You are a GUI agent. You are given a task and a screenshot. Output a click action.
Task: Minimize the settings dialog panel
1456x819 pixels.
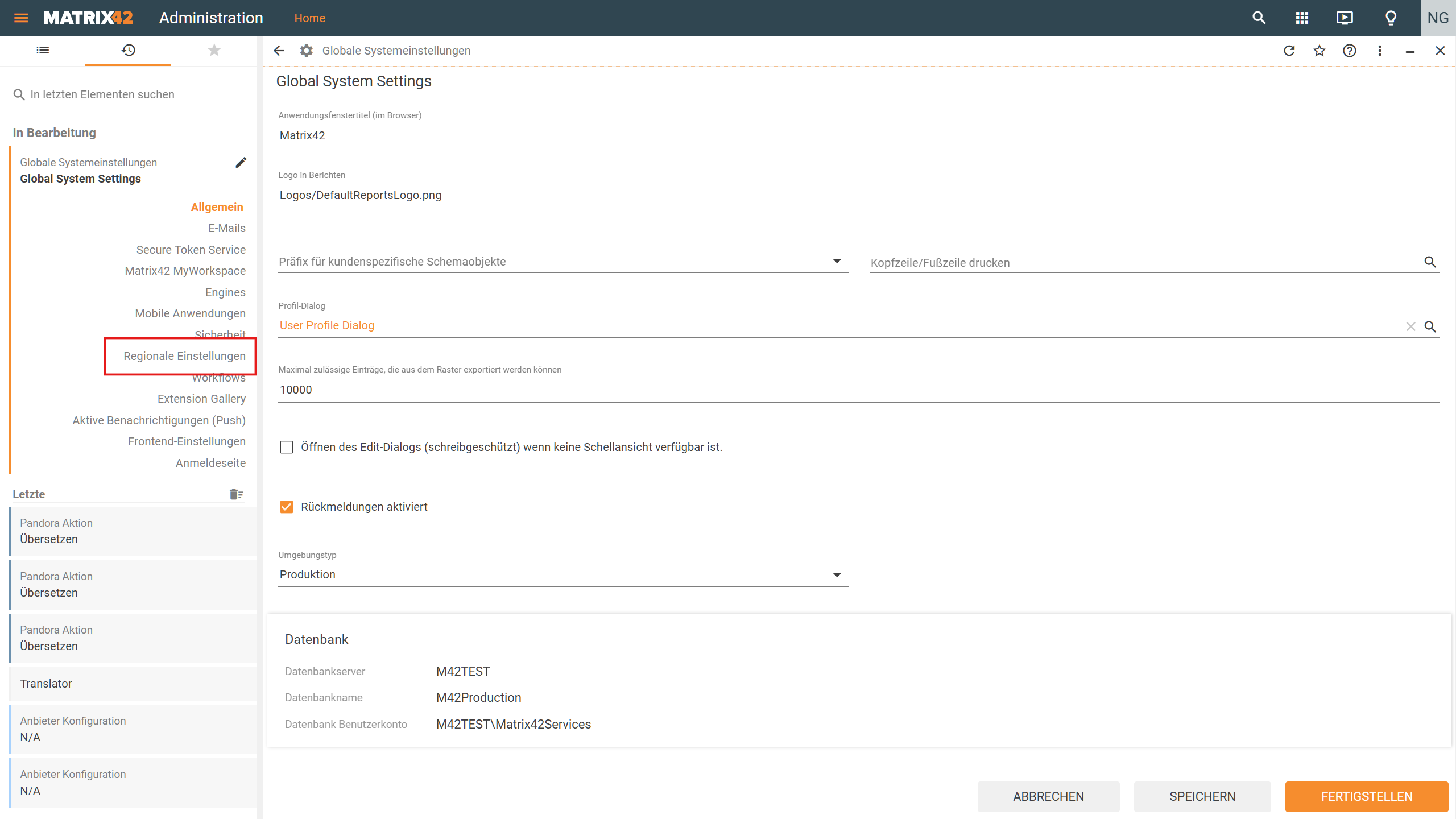pos(1410,51)
